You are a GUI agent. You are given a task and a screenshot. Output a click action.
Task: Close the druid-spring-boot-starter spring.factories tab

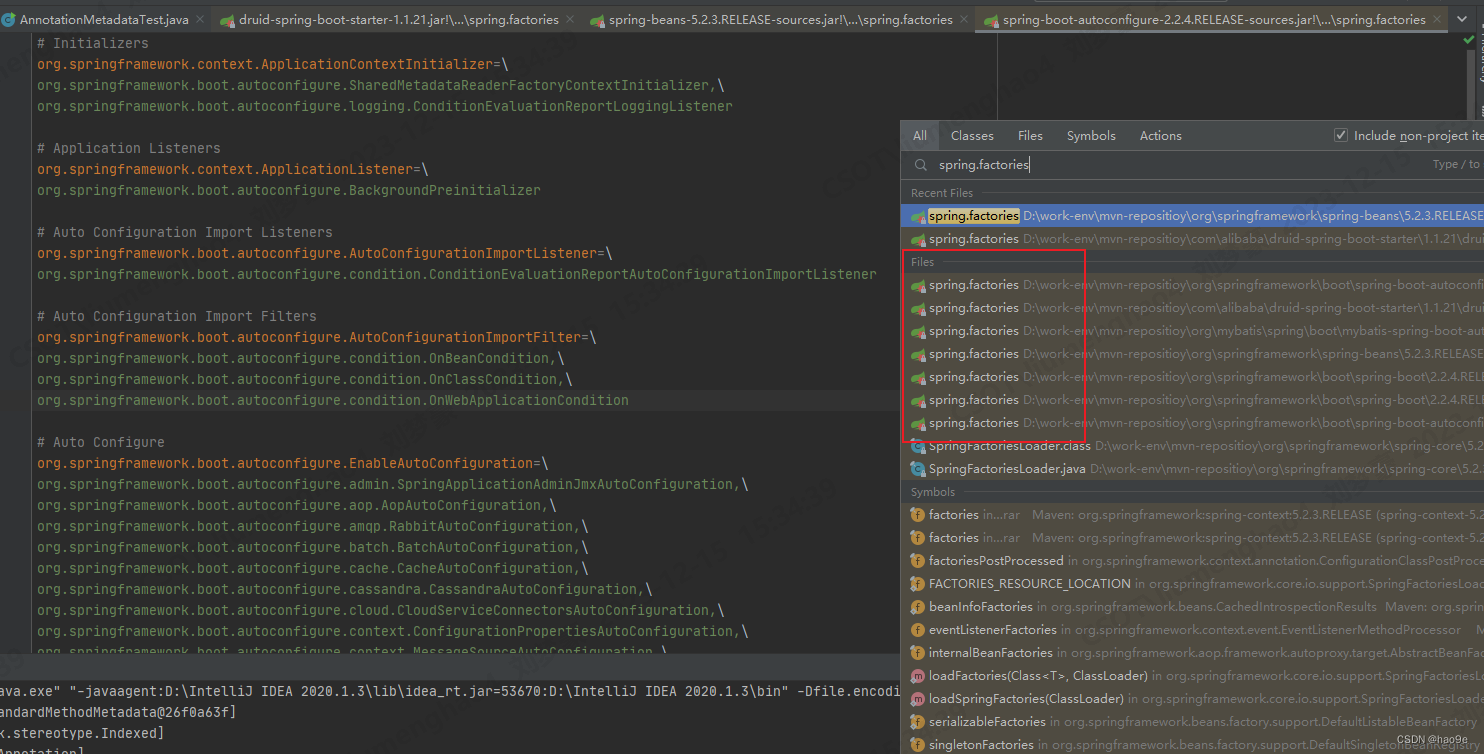tap(570, 20)
